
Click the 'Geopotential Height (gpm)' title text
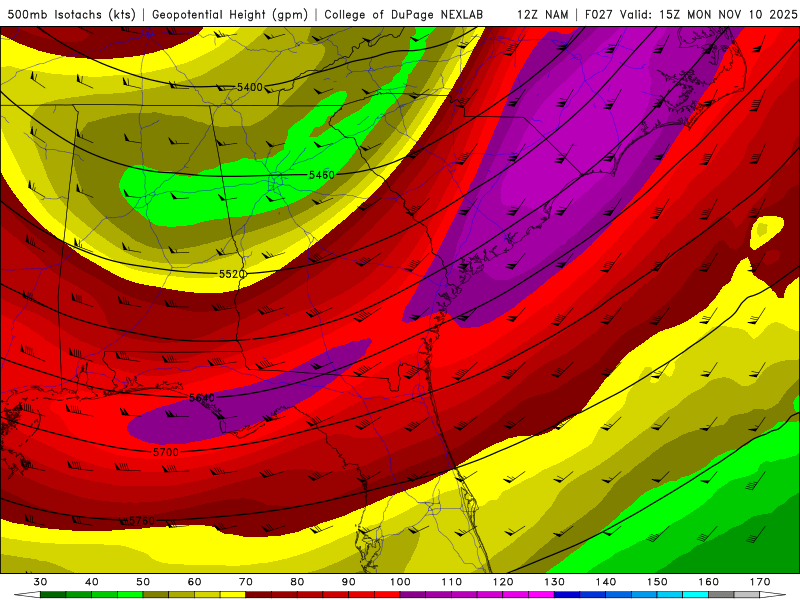pyautogui.click(x=230, y=15)
